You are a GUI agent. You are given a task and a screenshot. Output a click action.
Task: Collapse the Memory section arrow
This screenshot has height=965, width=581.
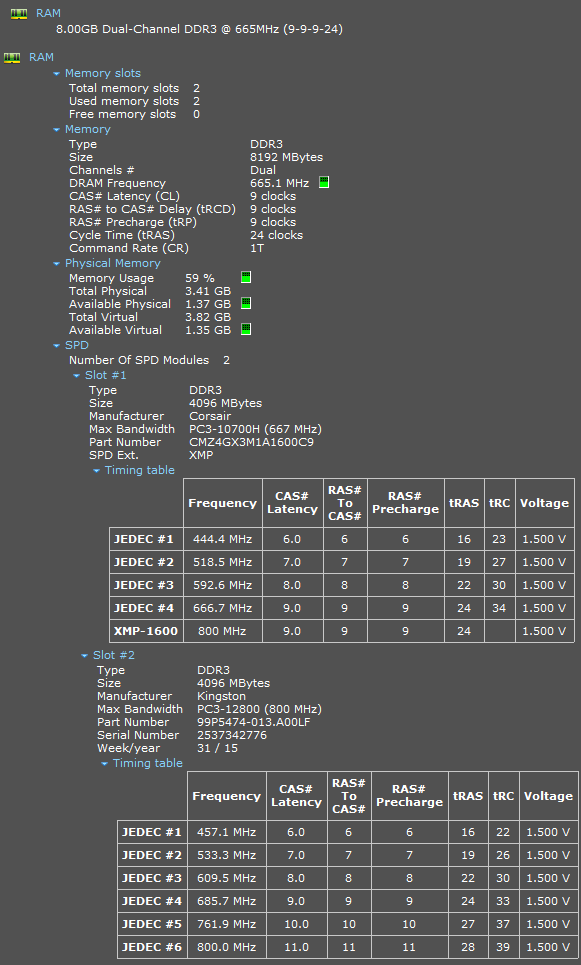click(57, 130)
